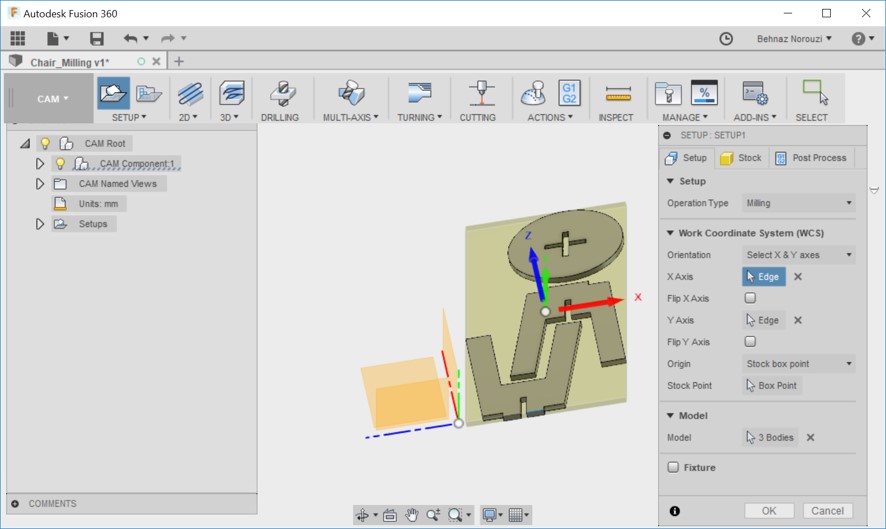Collapse the Work Coordinate System section

coord(670,233)
